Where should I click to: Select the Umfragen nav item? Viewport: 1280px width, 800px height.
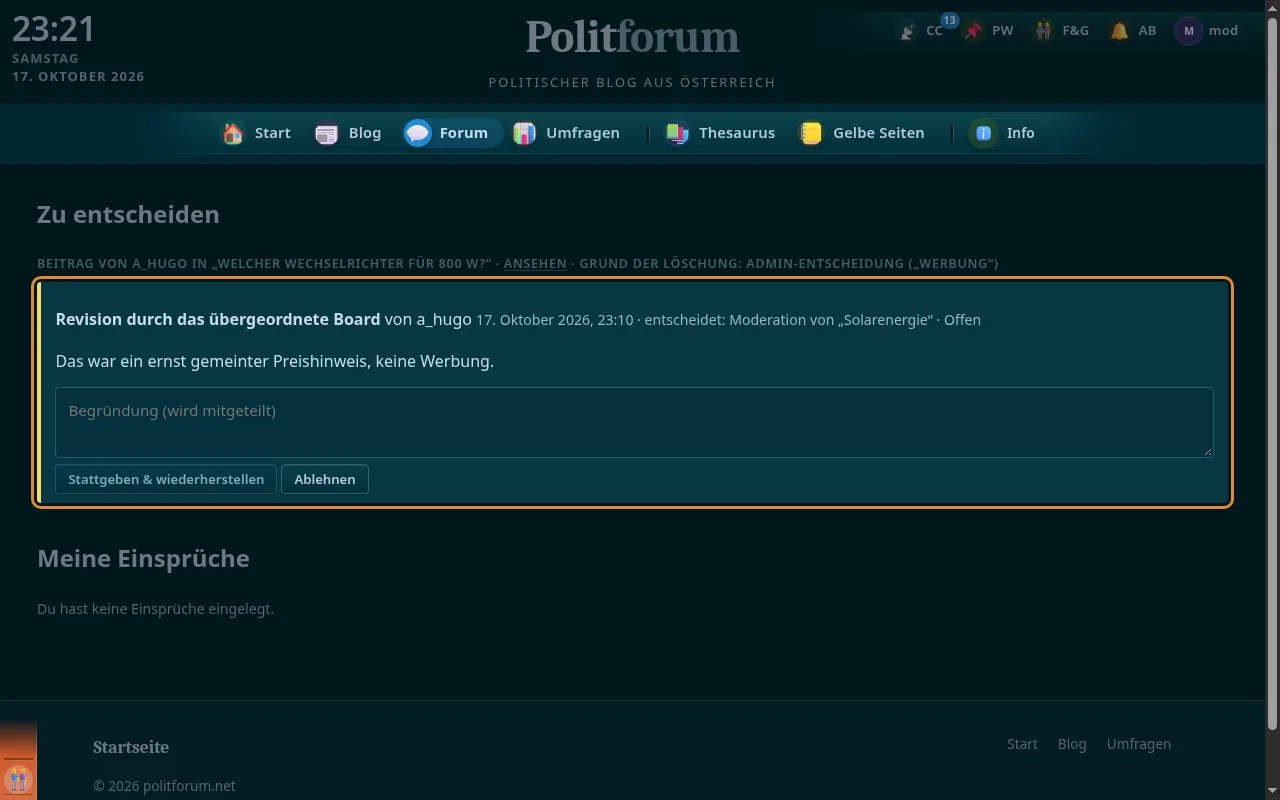tap(567, 133)
